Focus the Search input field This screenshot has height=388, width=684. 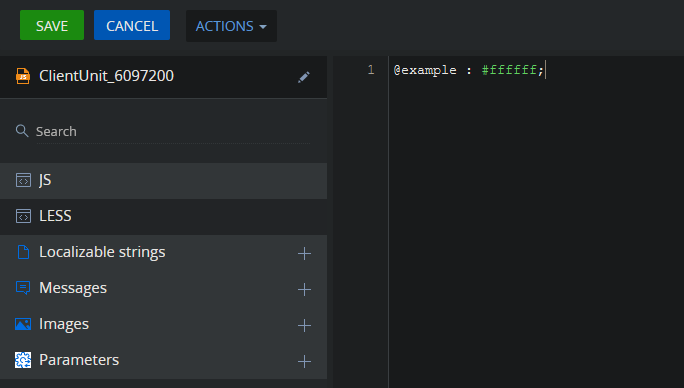pyautogui.click(x=173, y=131)
